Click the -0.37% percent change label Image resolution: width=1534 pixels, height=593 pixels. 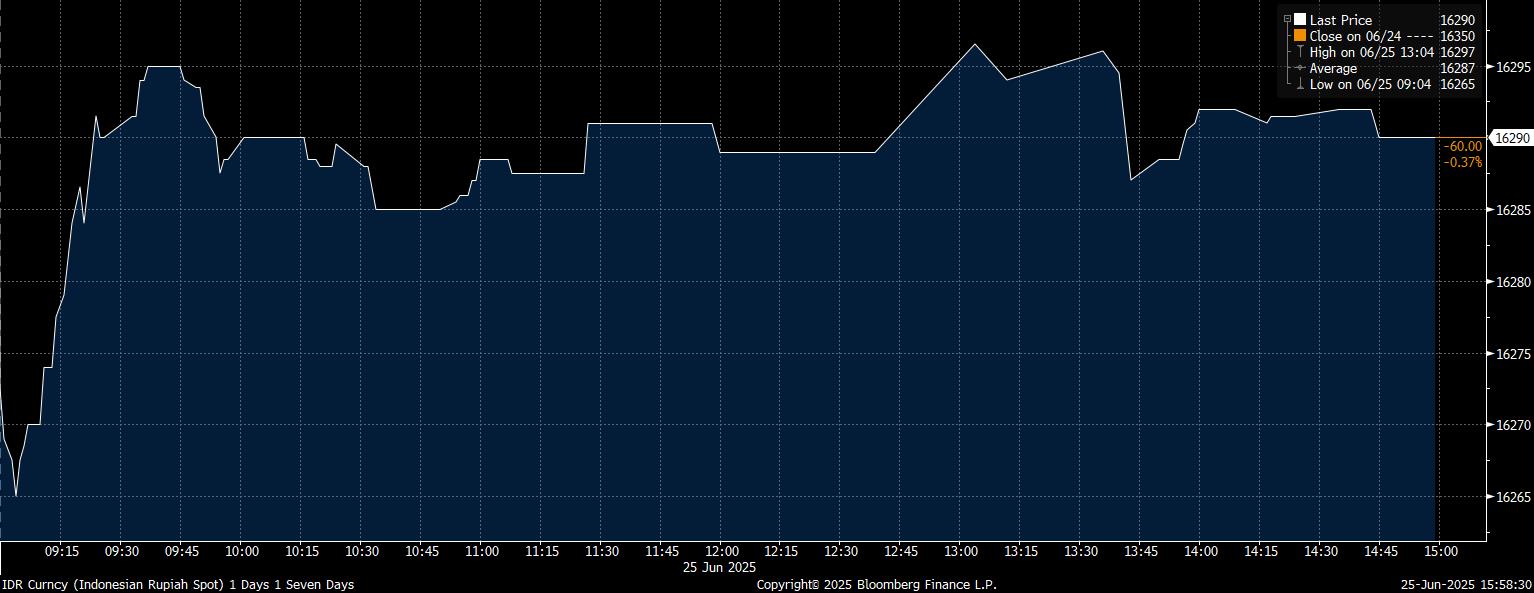(1463, 162)
